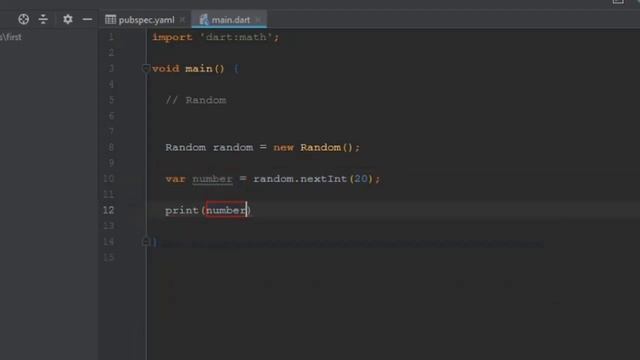Viewport: 640px width, 360px height.
Task: Click the value 20 in nextInt
Action: (361, 179)
